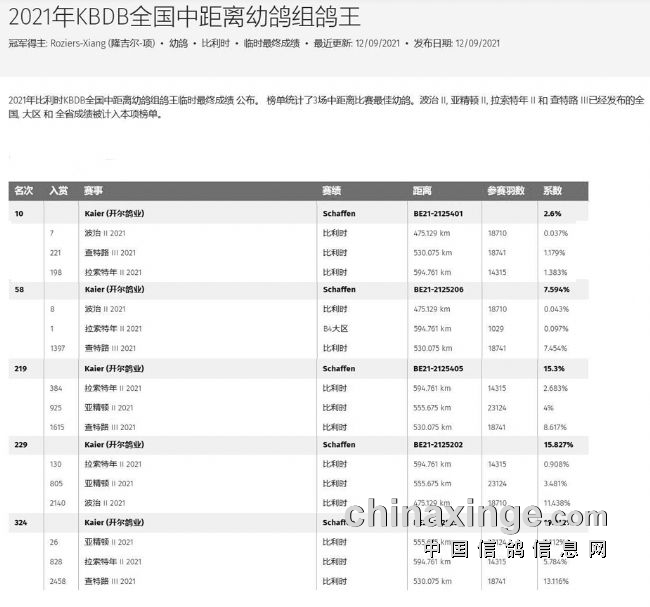
Task: Click the coefficient value 1.179%
Action: pyautogui.click(x=554, y=253)
